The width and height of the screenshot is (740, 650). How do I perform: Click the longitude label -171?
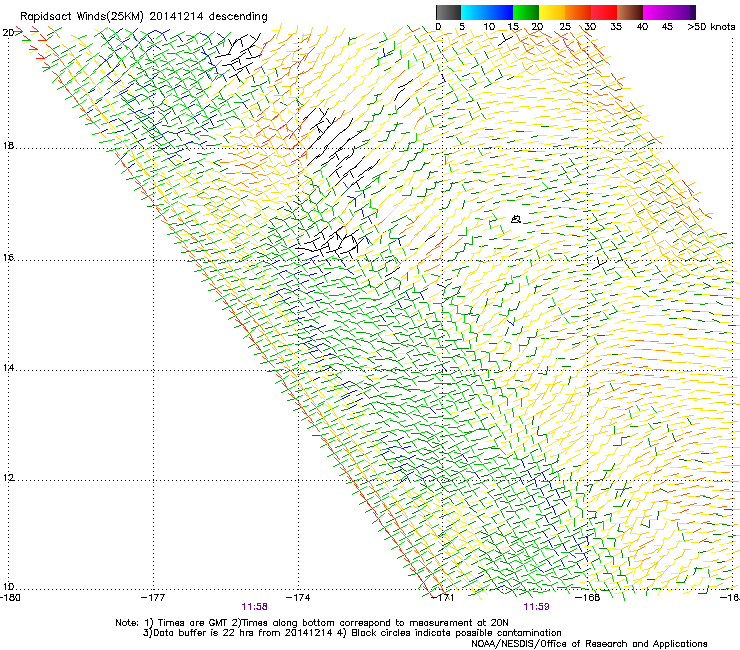click(x=443, y=598)
